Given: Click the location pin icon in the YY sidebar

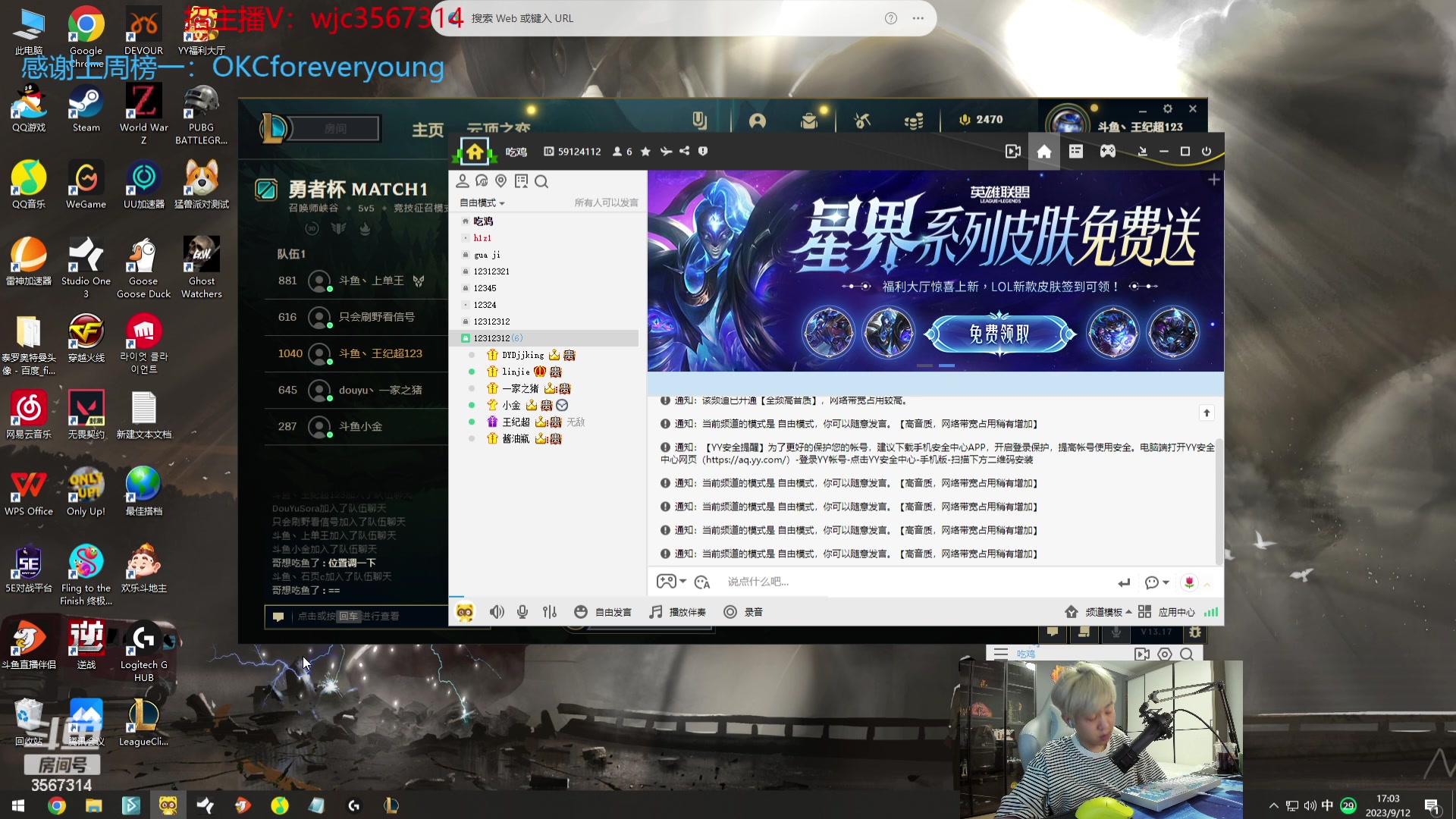Looking at the screenshot, I should pyautogui.click(x=500, y=181).
